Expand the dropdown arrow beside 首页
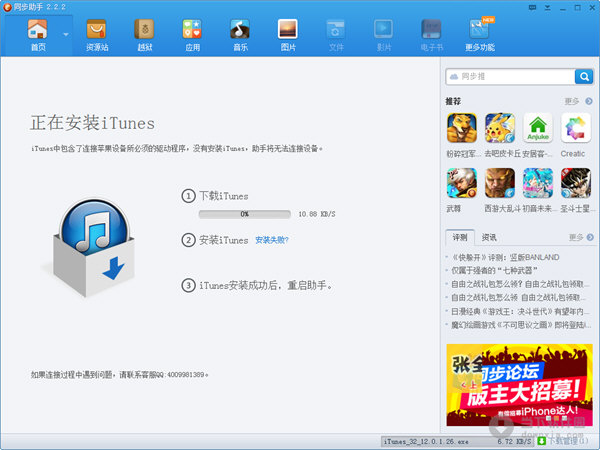600x450 pixels. pos(66,34)
